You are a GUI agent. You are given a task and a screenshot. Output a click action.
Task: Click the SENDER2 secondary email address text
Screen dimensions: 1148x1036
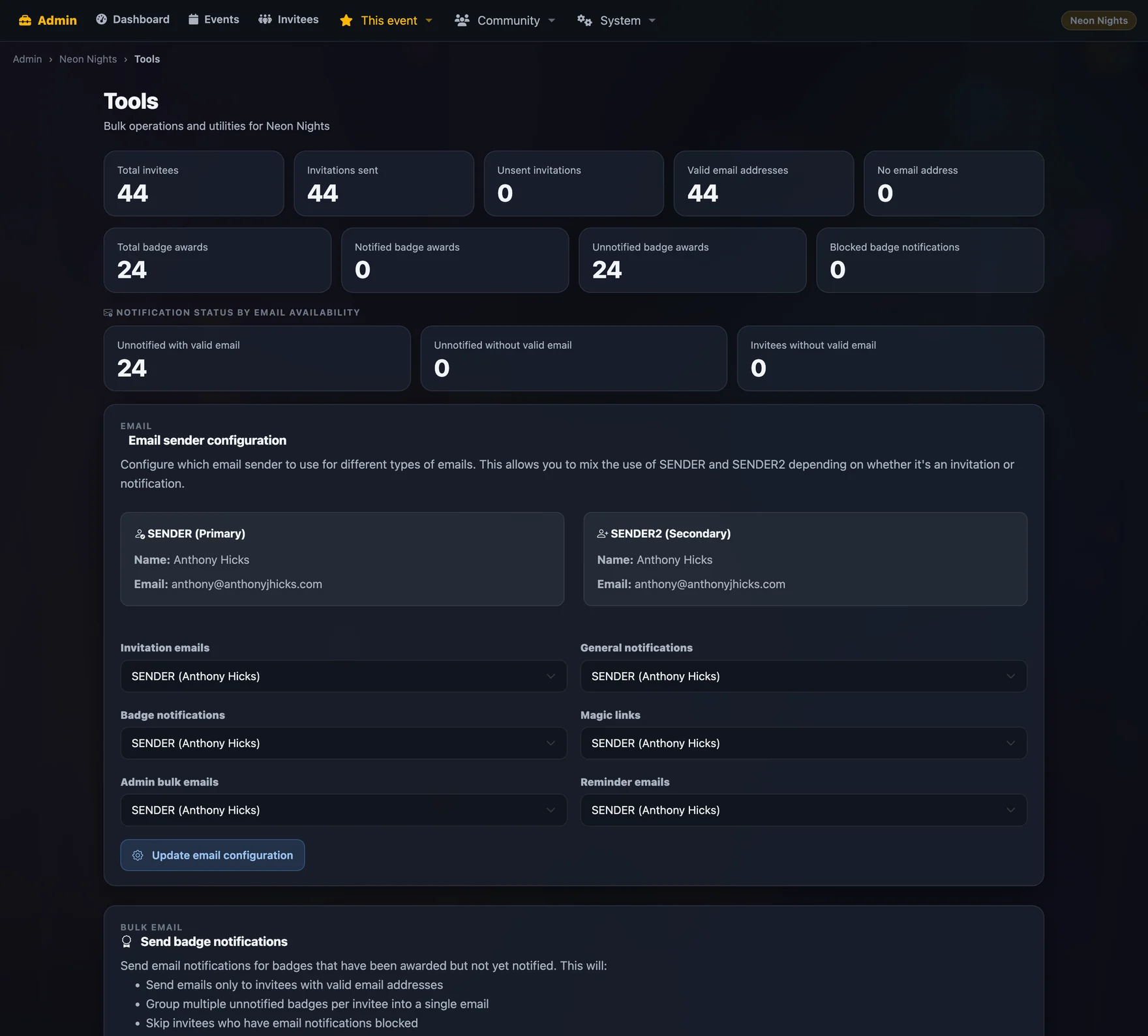click(x=710, y=584)
